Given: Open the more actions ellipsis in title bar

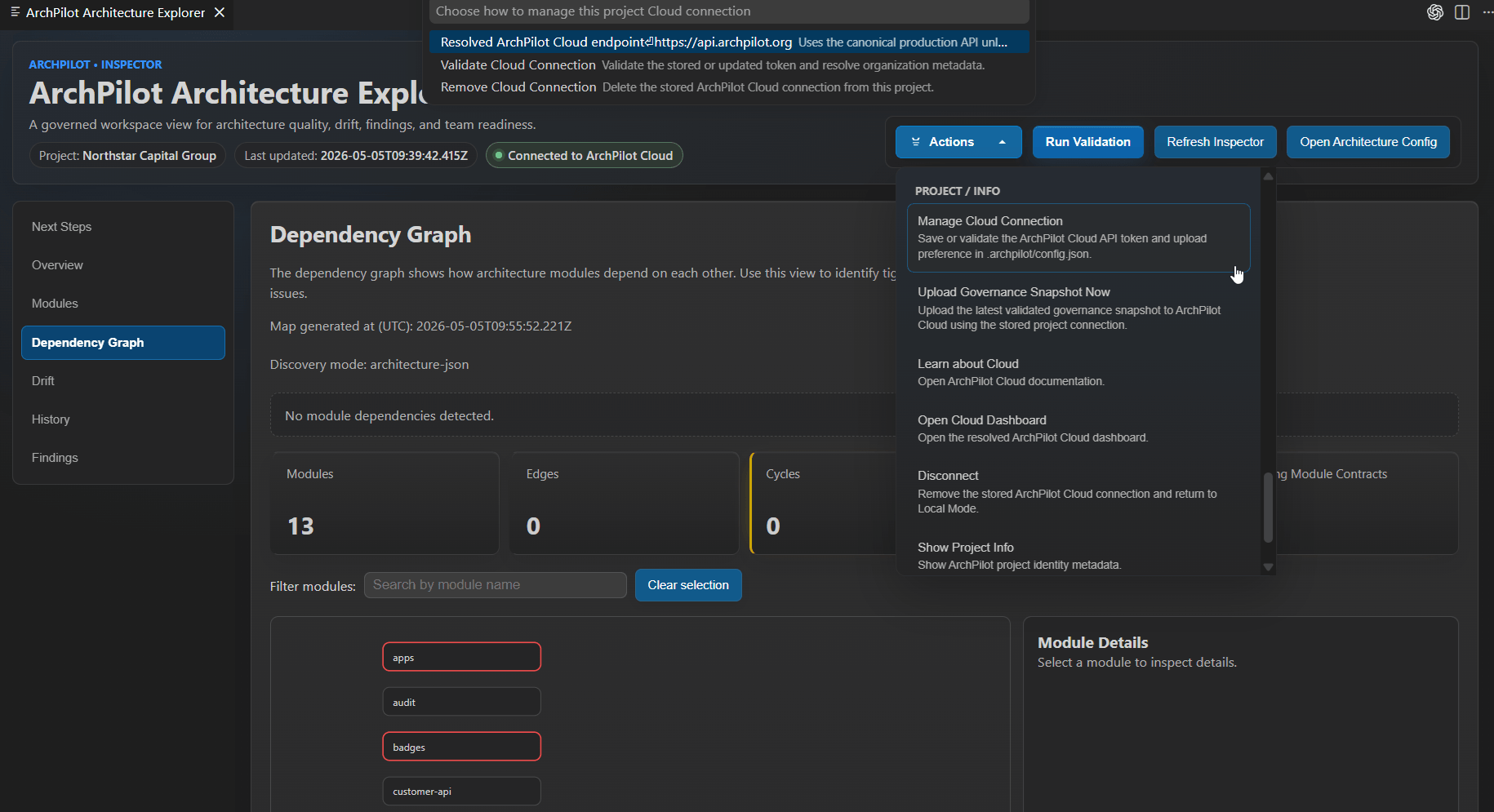Looking at the screenshot, I should [1487, 12].
